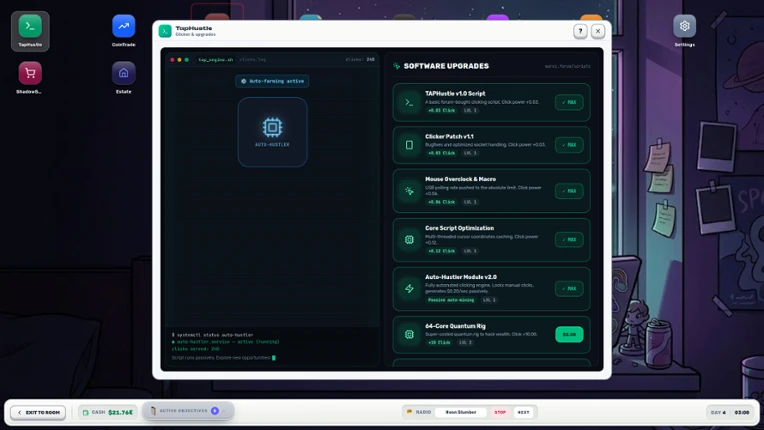Click the green dot in terminal header
Screen dimensions: 764x430
[x=187, y=59]
